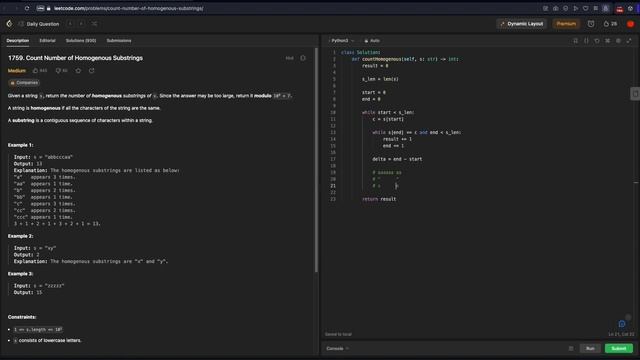Click the Premium button
640x360 pixels.
566,24
